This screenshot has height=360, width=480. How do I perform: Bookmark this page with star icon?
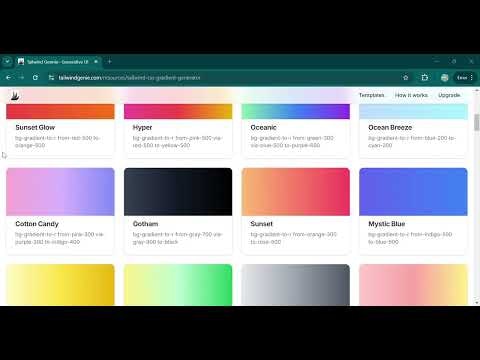[406, 78]
